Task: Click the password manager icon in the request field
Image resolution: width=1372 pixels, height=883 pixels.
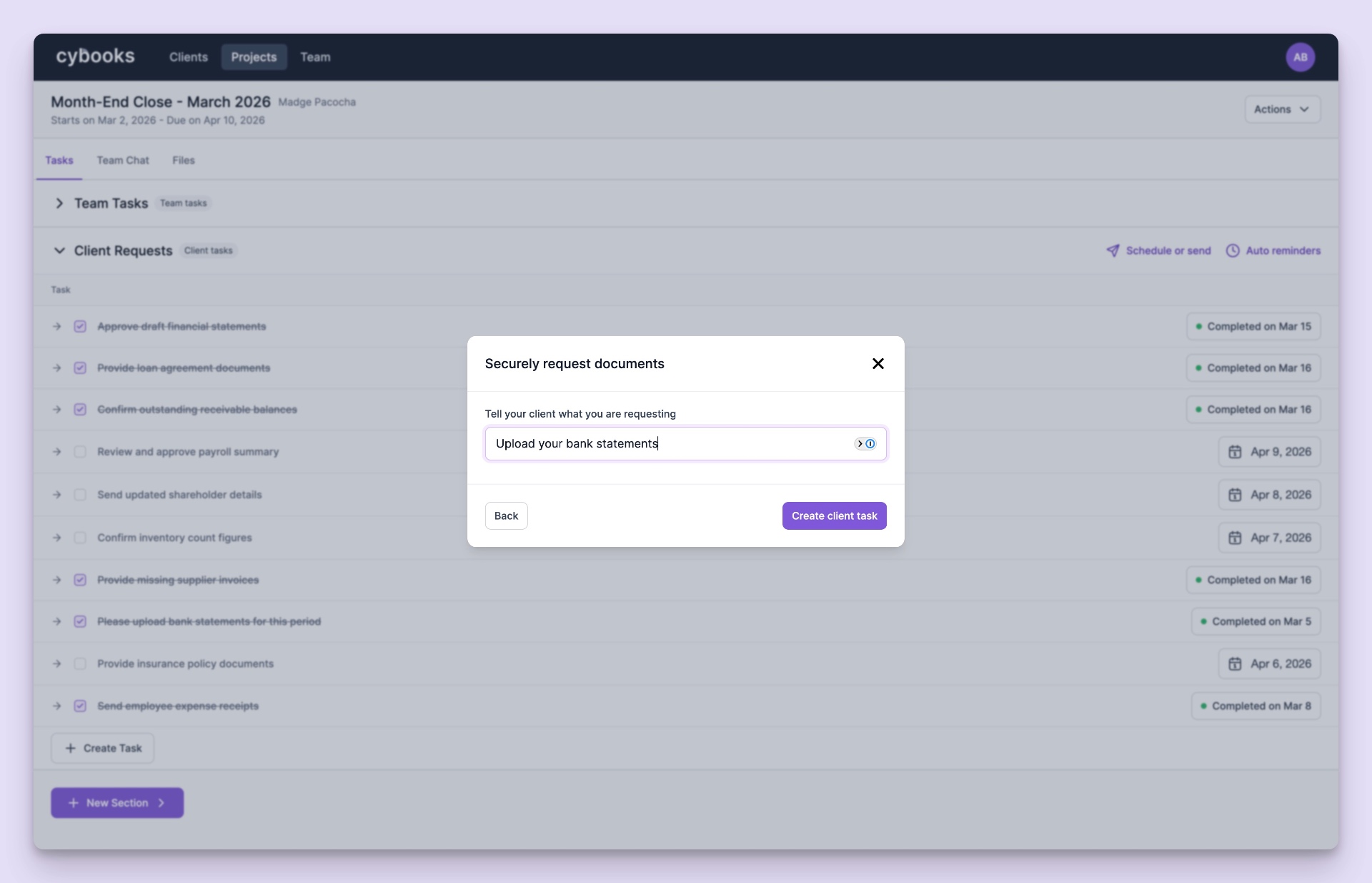Action: 865,443
